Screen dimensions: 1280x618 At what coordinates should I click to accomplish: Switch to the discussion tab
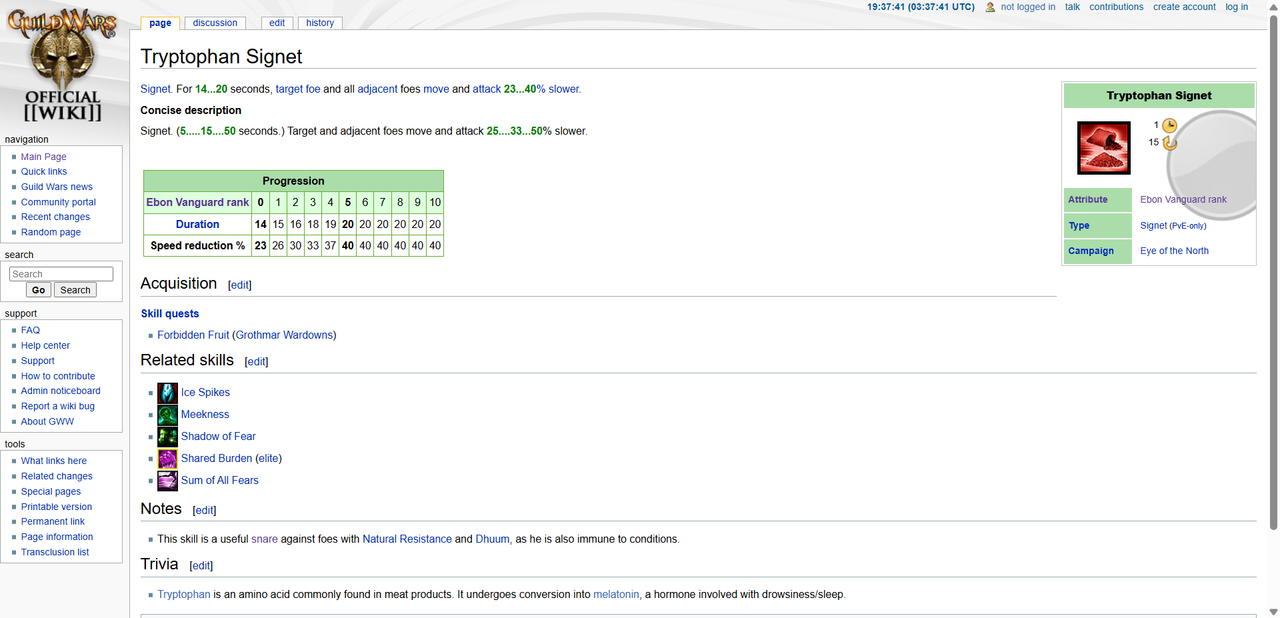point(215,23)
